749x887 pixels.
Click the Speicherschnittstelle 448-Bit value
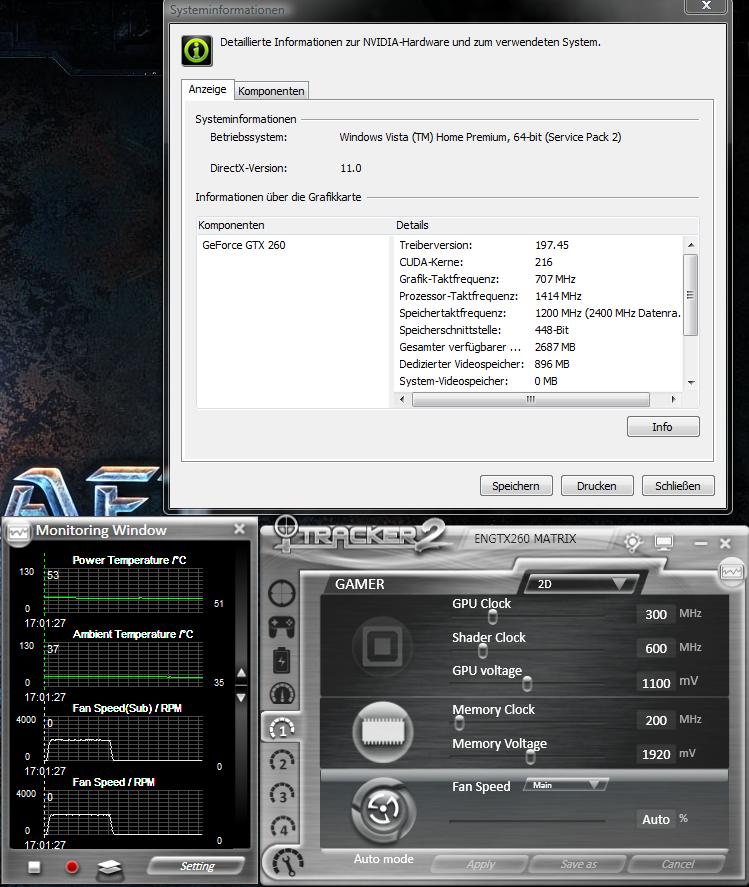click(x=552, y=330)
